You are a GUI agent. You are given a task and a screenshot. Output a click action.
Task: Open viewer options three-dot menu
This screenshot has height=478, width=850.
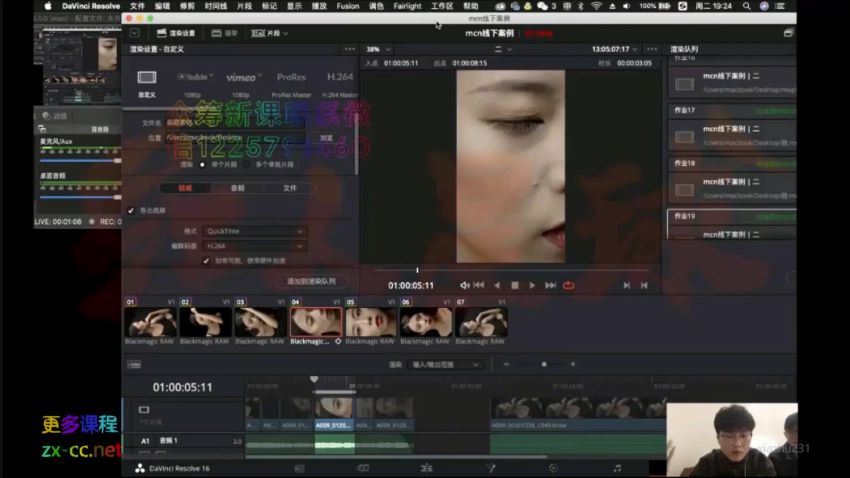[652, 49]
